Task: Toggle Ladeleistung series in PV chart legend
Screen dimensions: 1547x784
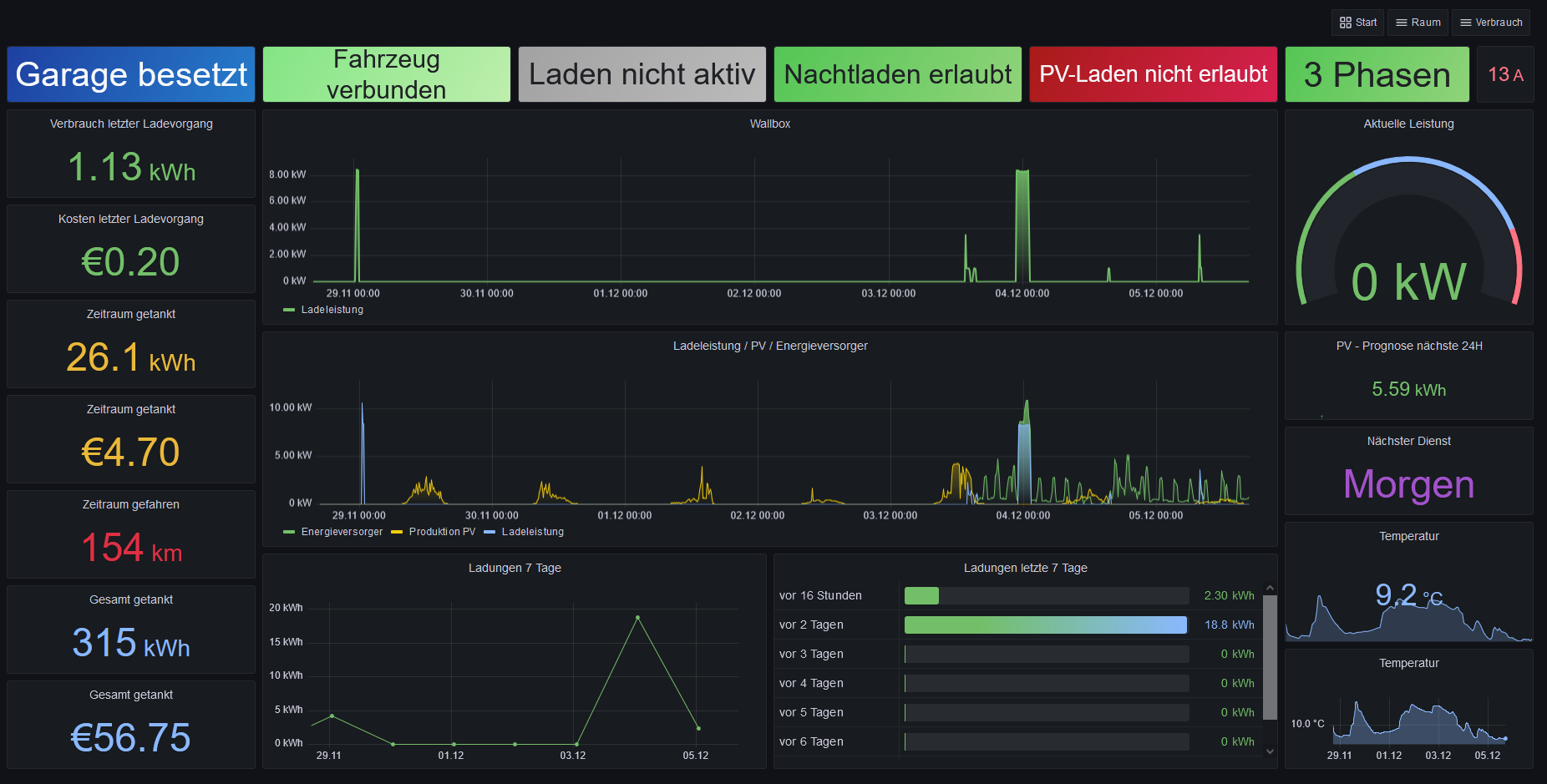Action: (524, 532)
